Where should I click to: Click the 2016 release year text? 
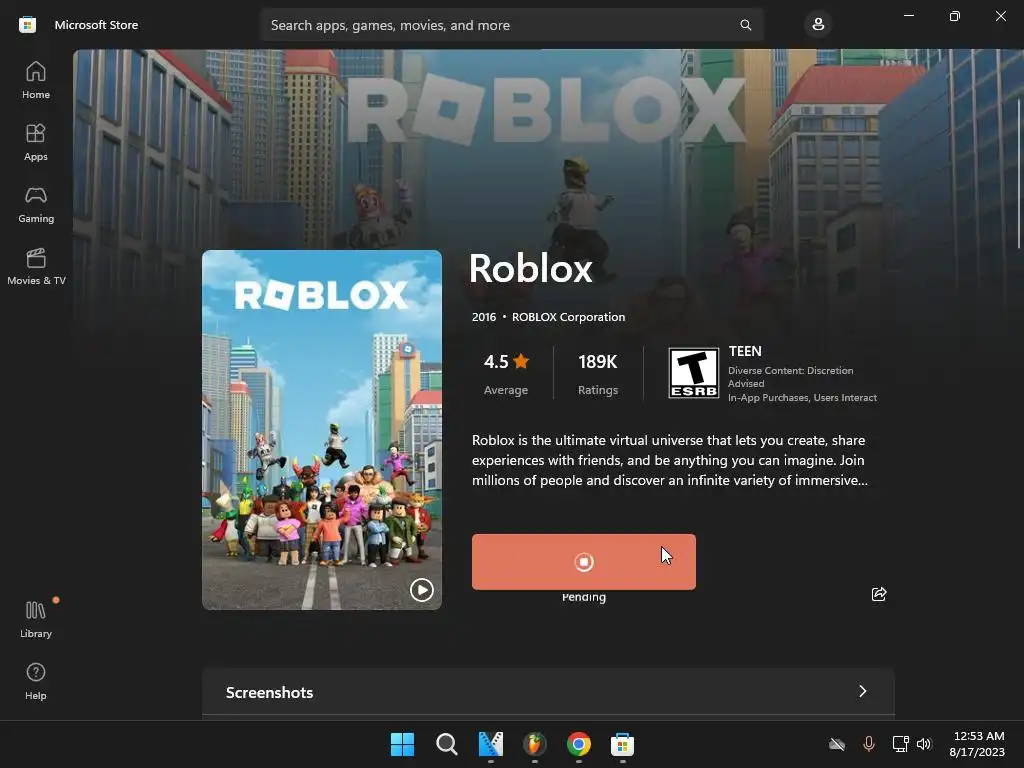coord(484,317)
